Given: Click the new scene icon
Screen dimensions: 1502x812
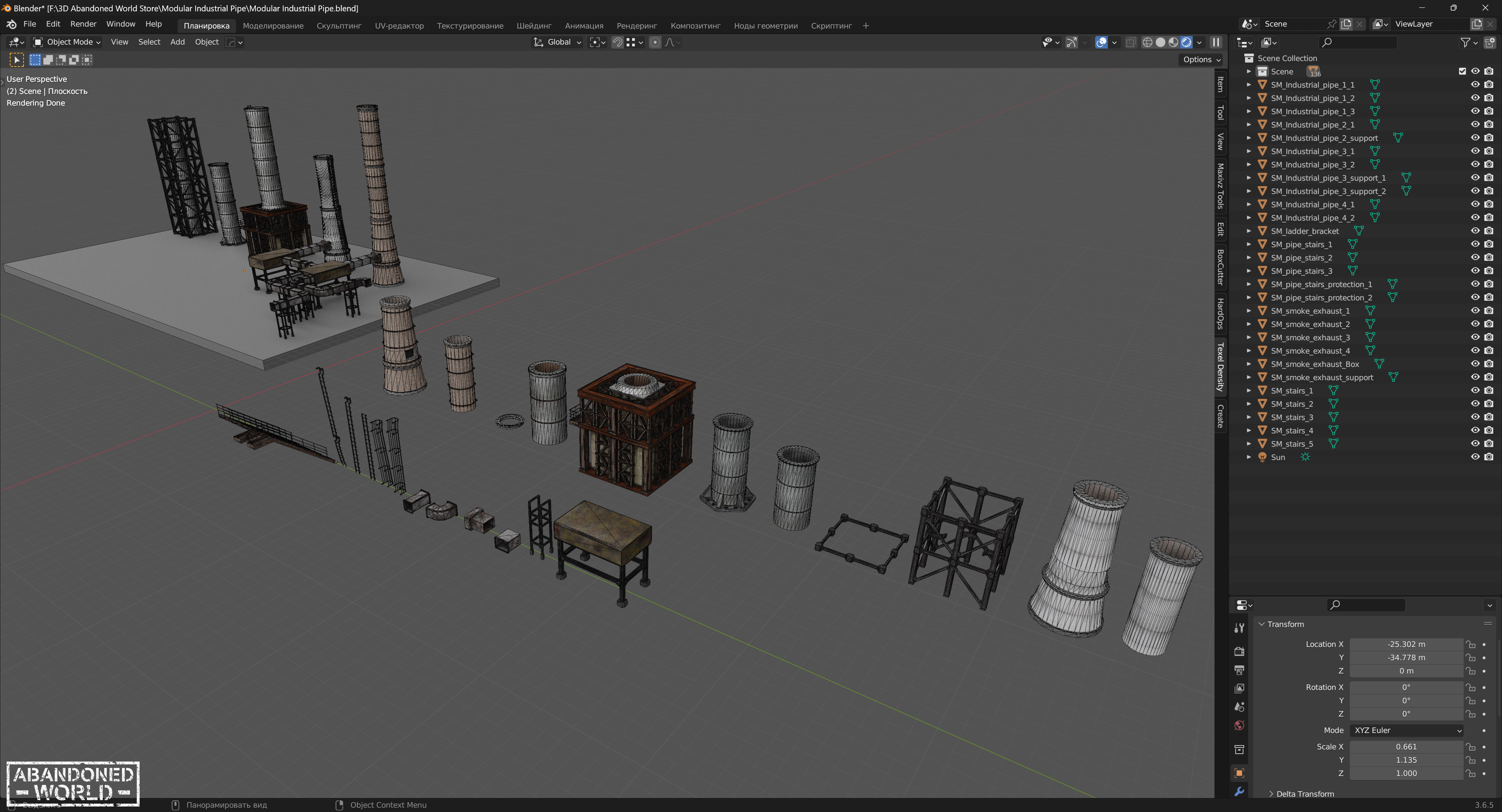Looking at the screenshot, I should point(1346,24).
